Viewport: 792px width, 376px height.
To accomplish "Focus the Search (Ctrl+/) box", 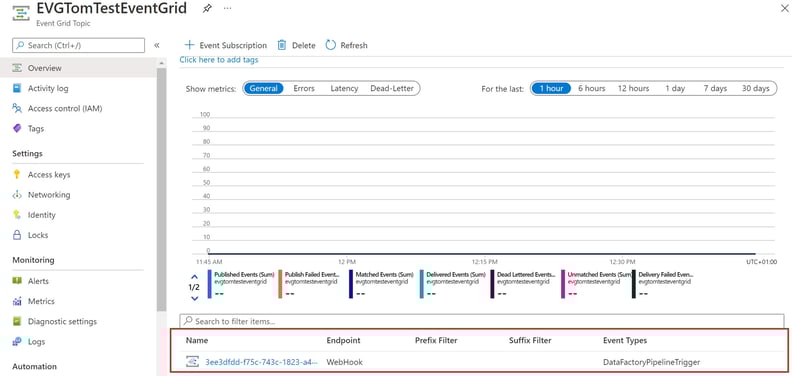I will pyautogui.click(x=78, y=45).
